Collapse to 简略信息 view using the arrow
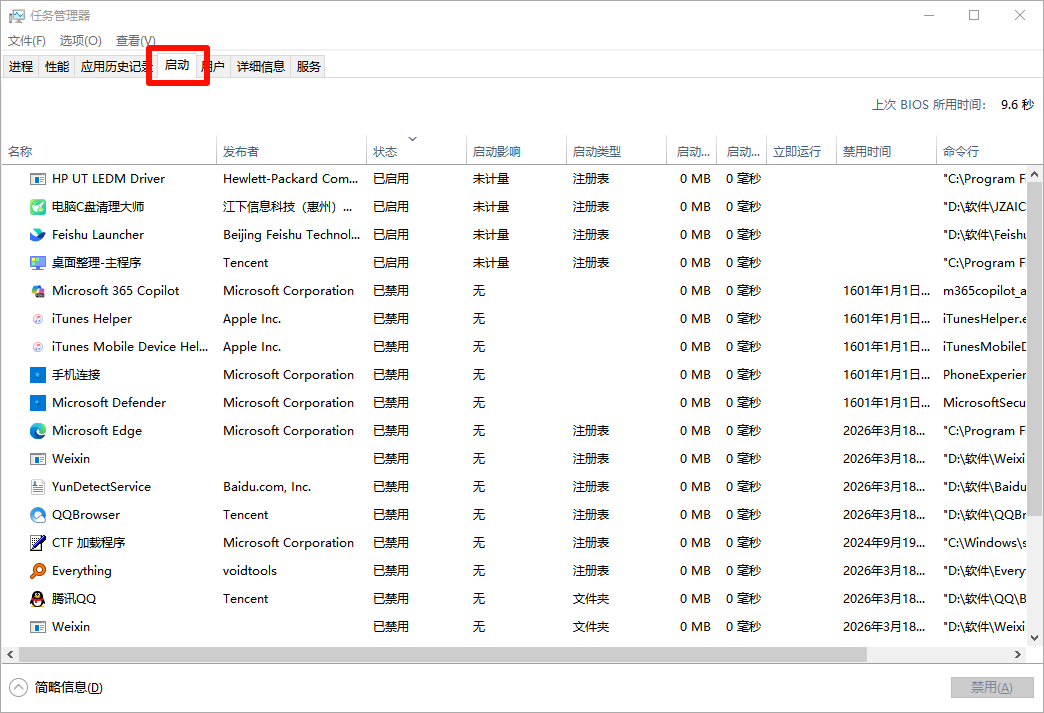This screenshot has width=1044, height=713. (x=19, y=687)
